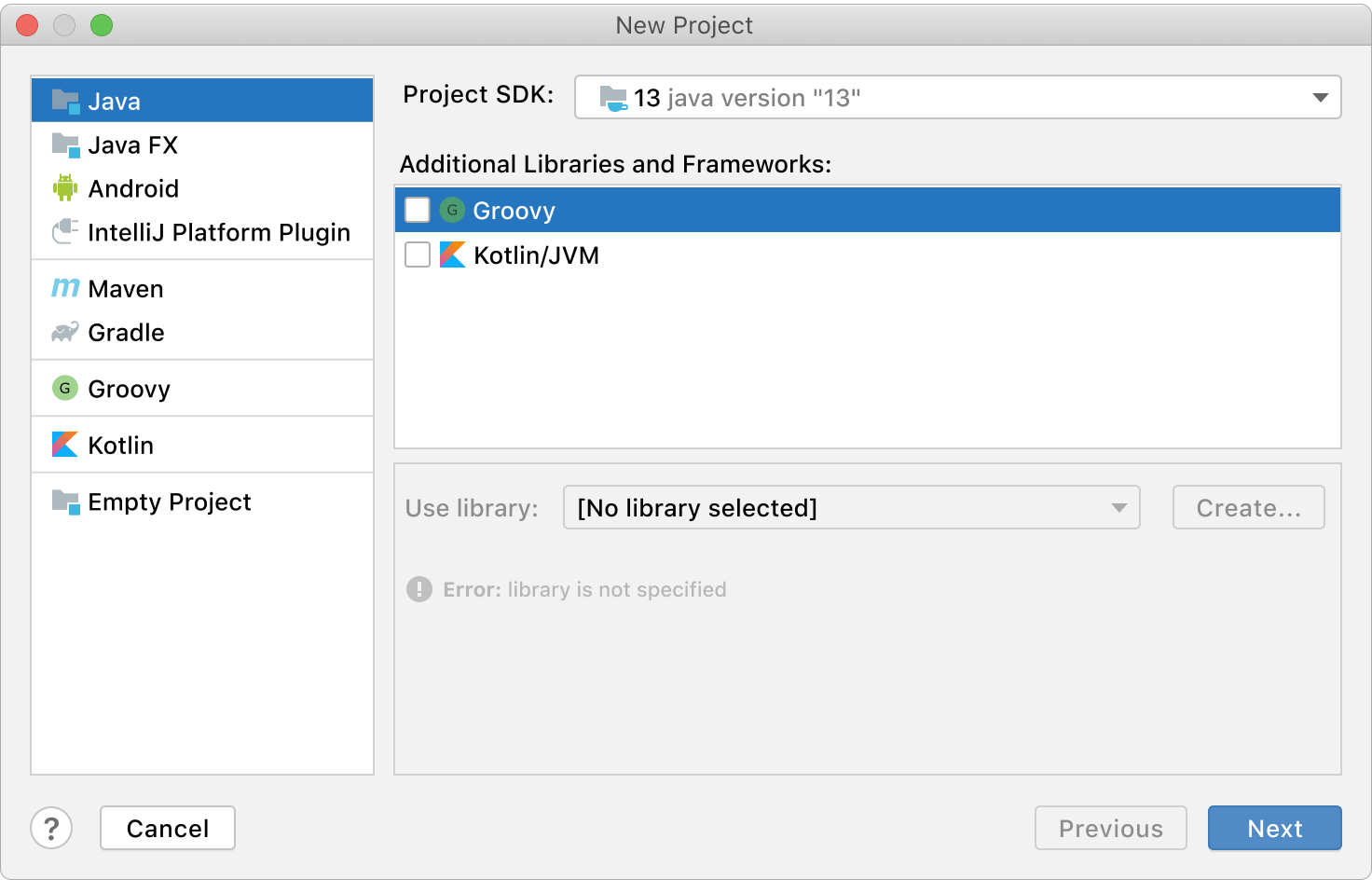Click the Empty Project folder icon
1372x880 pixels.
pyautogui.click(x=65, y=502)
